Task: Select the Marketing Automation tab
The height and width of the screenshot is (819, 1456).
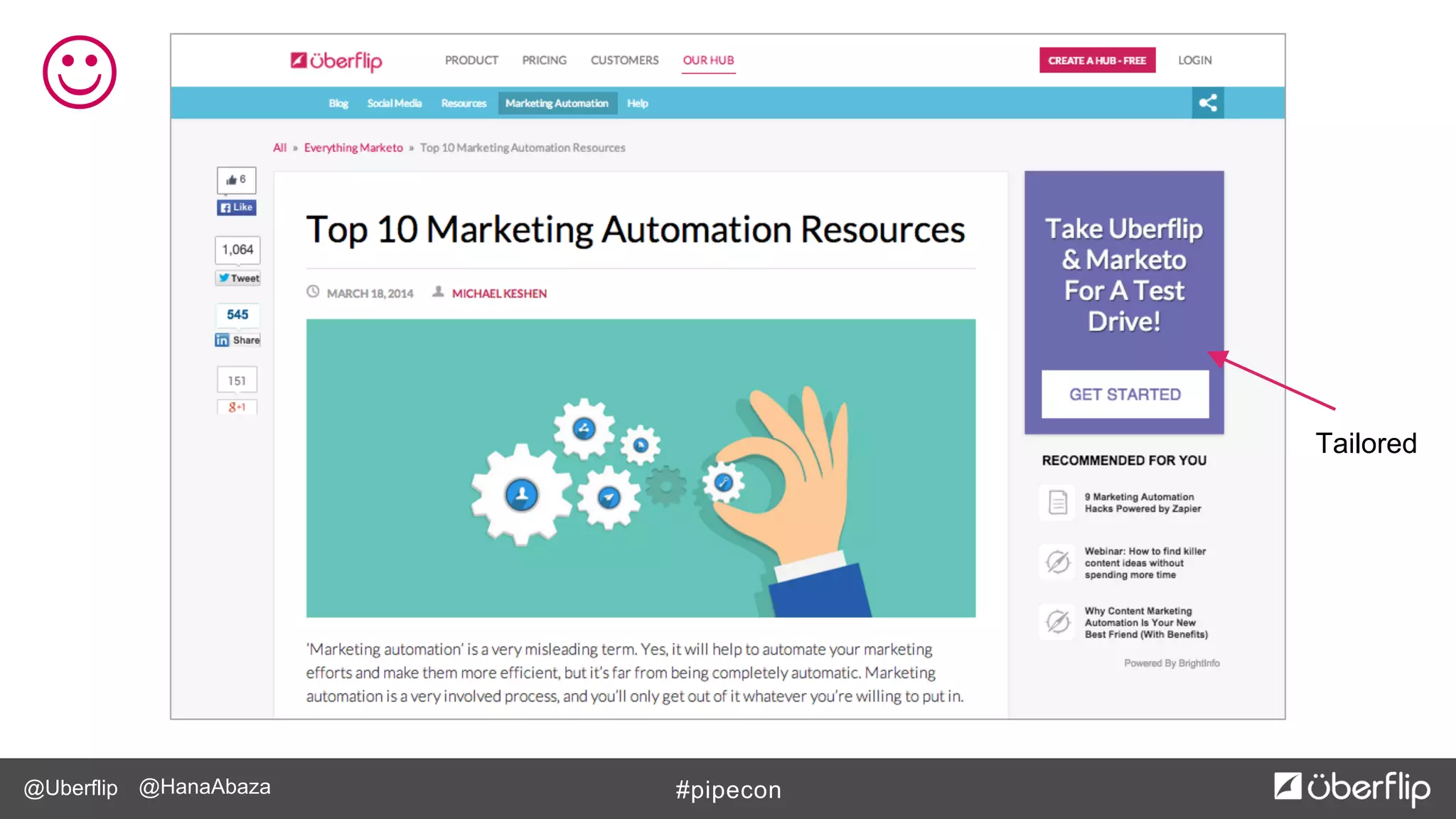Action: pos(557,103)
